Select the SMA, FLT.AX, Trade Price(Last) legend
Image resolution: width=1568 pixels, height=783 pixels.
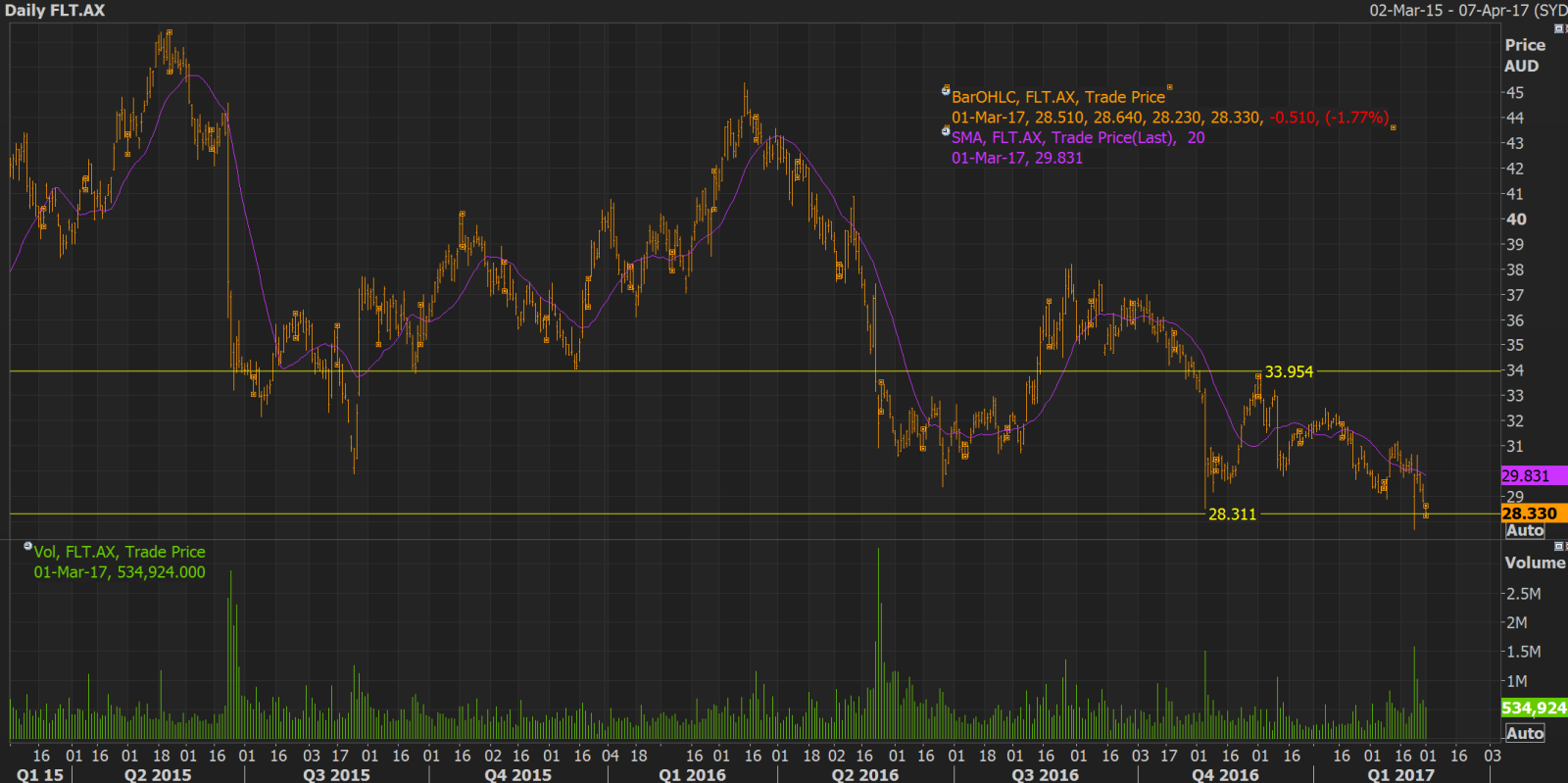click(1078, 137)
